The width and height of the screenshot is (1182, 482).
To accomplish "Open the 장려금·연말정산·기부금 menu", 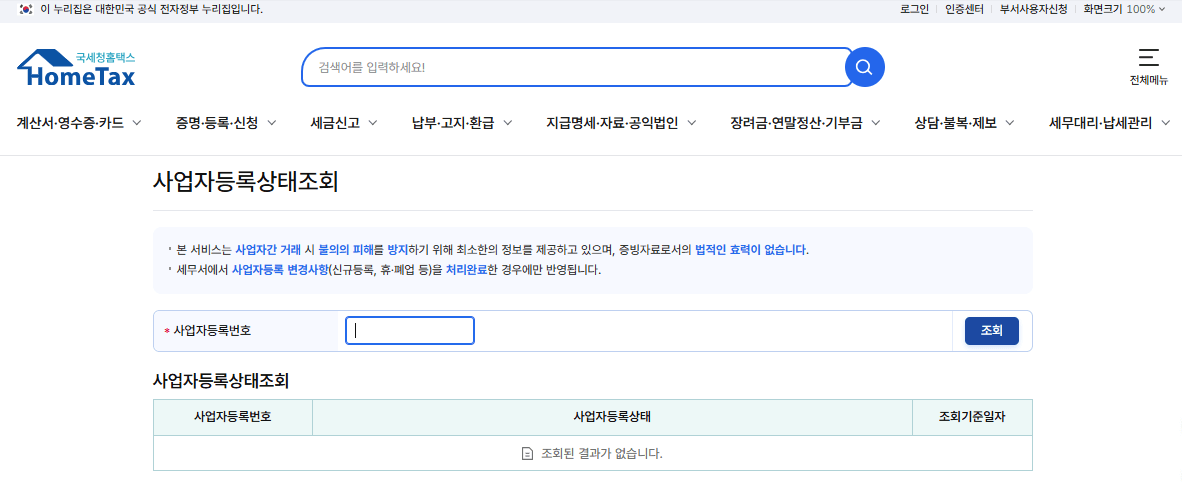I will (796, 123).
